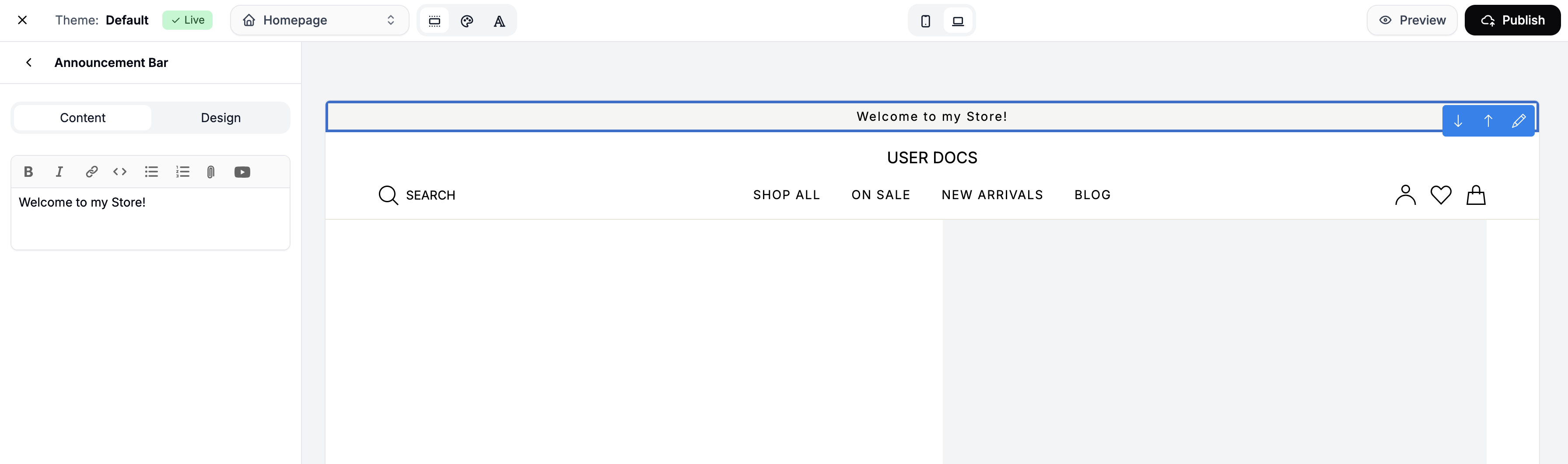
Task: Open the Homepage page selector dropdown
Action: tap(319, 20)
